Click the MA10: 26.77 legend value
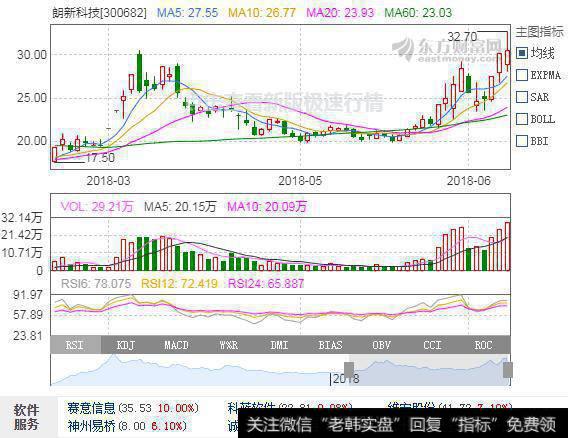Image resolution: width=568 pixels, height=438 pixels. click(x=262, y=13)
